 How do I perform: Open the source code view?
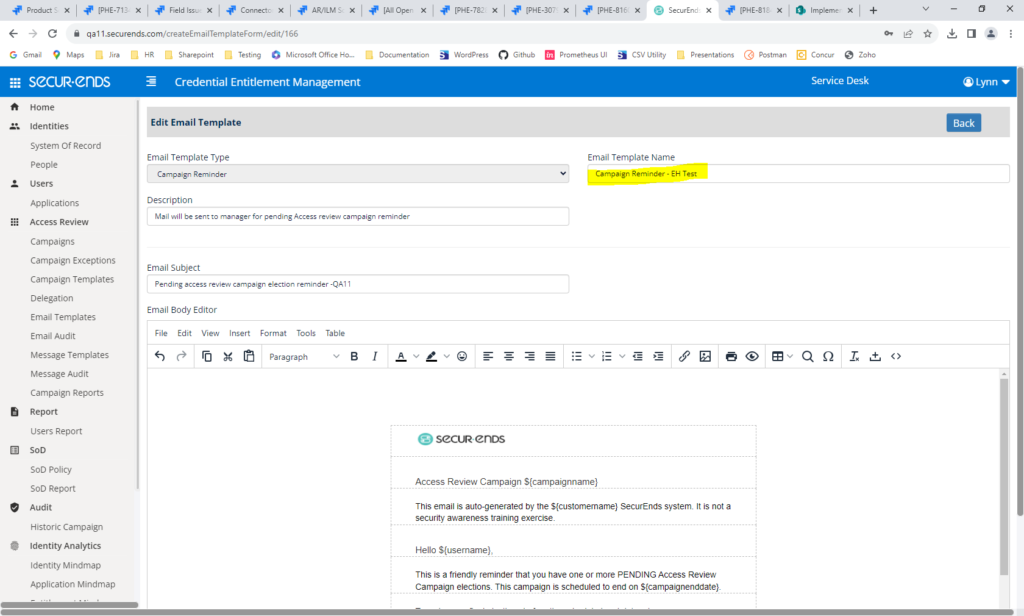coord(896,356)
